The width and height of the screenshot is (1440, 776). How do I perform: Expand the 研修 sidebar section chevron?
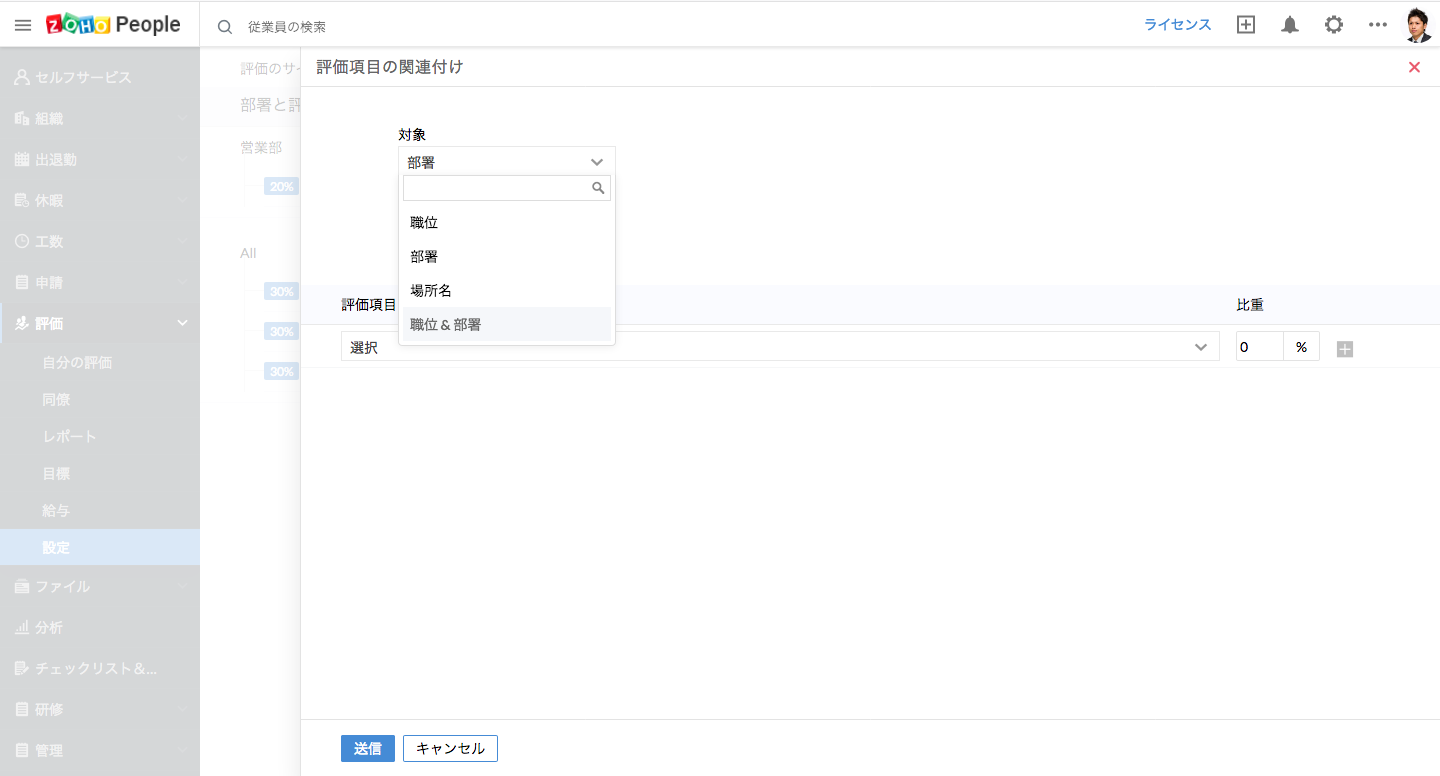coord(182,709)
